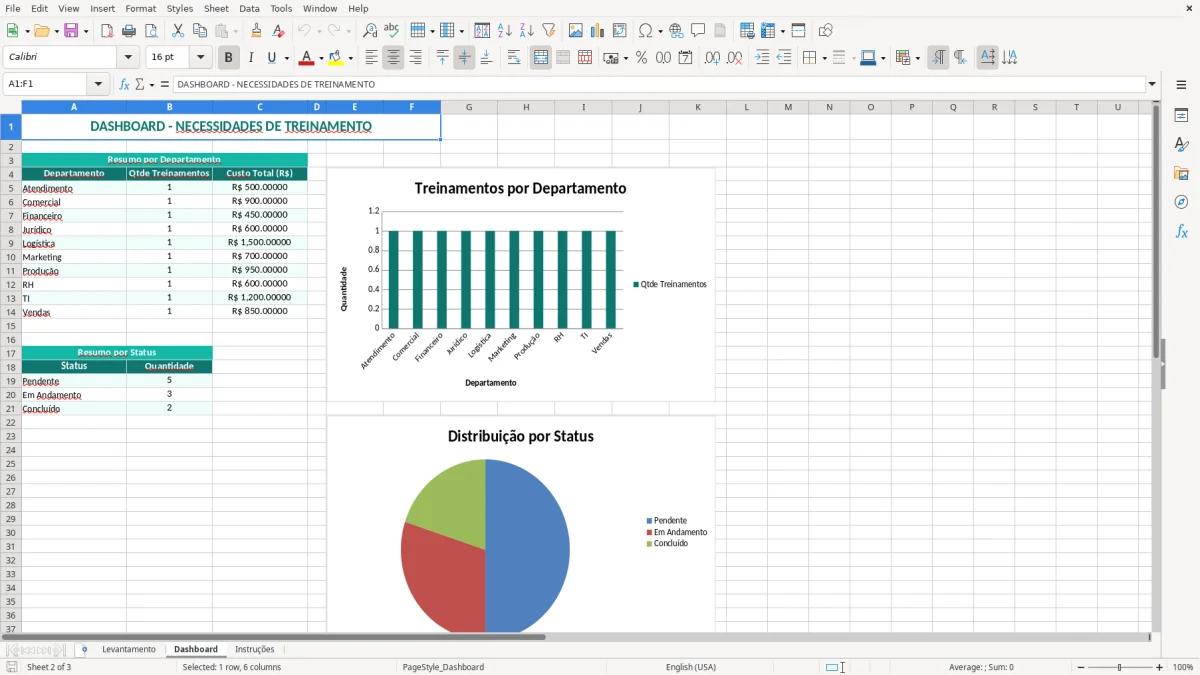This screenshot has width=1200, height=675.
Task: Toggle Center Horizontally alignment
Action: pyautogui.click(x=393, y=58)
